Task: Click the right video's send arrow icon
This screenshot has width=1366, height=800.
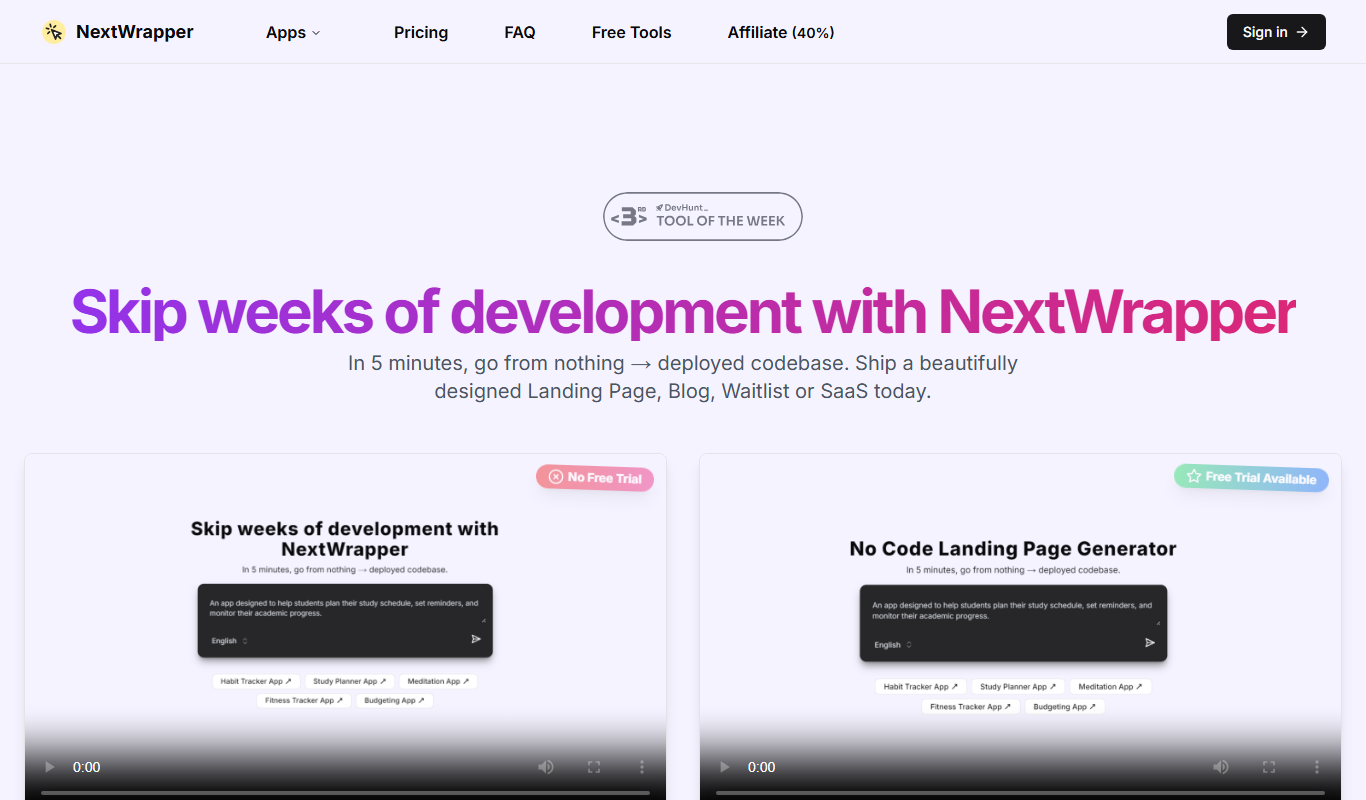Action: pos(1150,643)
